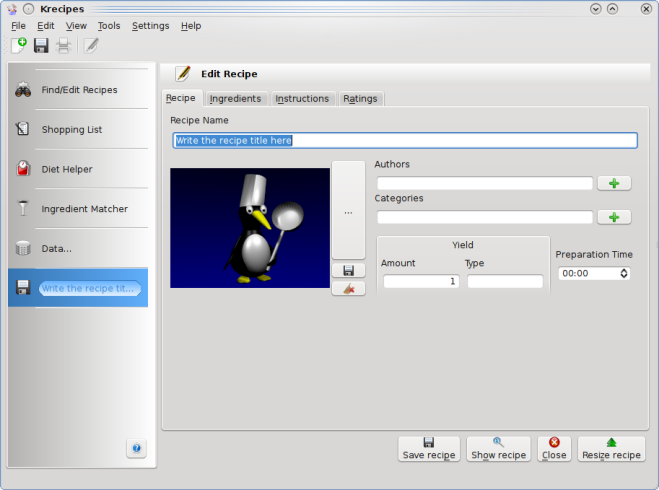Maximize the Krecipes window
The width and height of the screenshot is (659, 490).
[x=613, y=9]
